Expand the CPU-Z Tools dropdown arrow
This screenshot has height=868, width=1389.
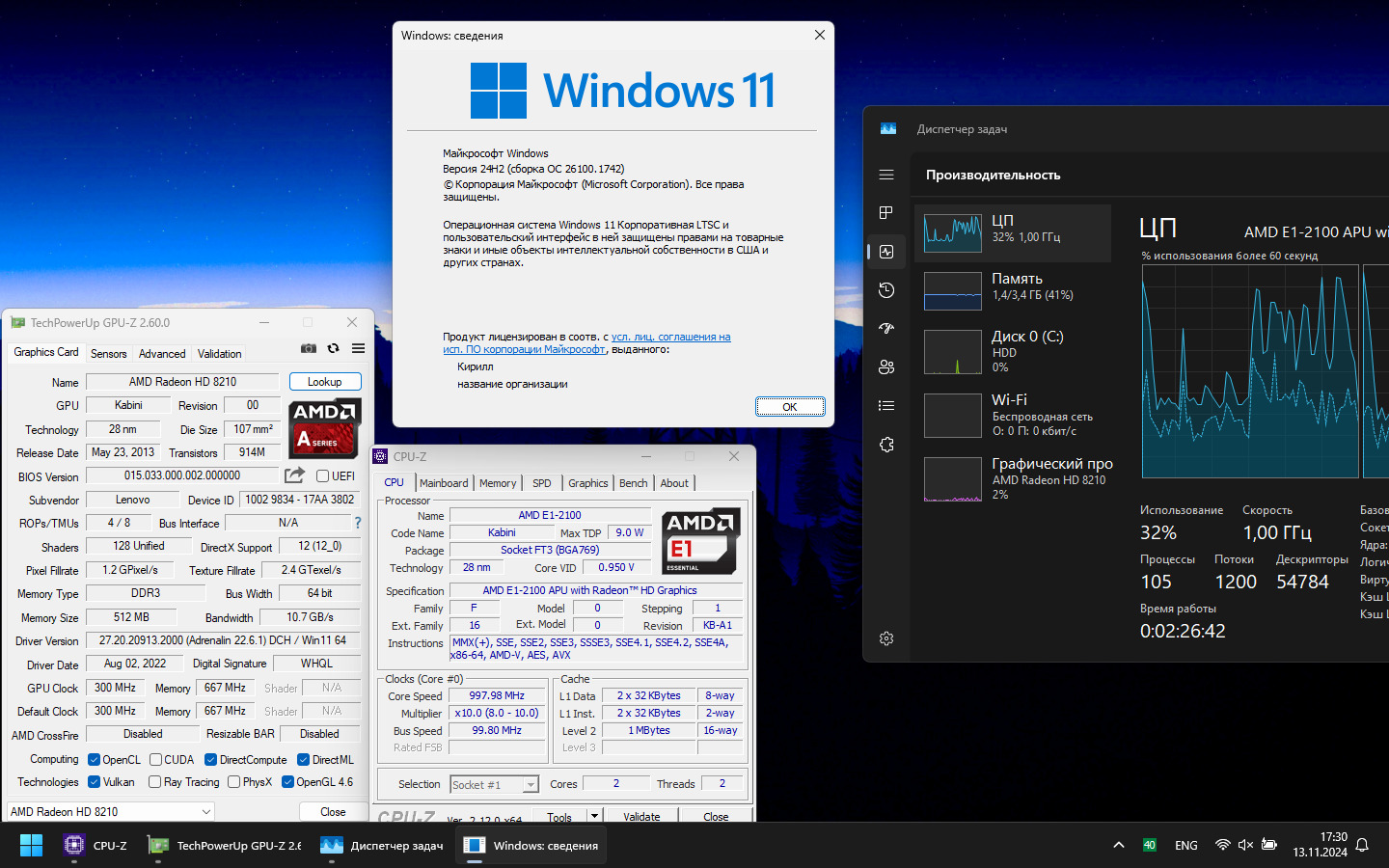coord(594,816)
